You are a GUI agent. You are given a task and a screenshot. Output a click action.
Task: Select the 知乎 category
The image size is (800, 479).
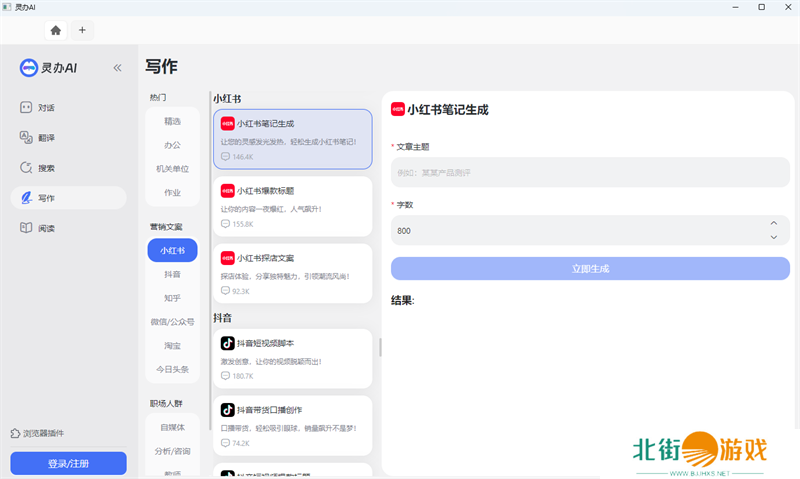point(172,298)
